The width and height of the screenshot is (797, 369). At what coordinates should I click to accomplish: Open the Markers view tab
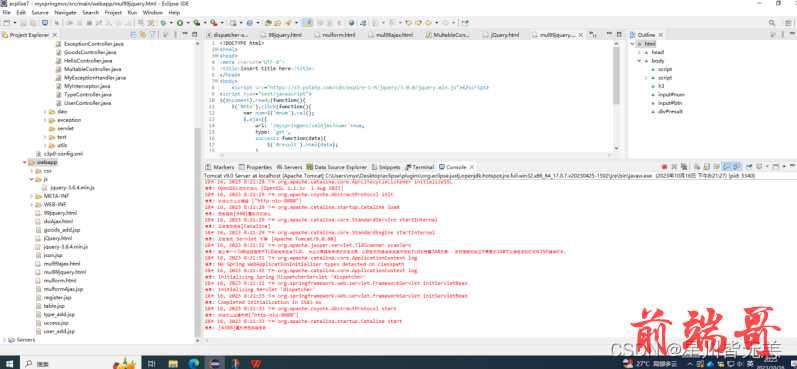(220, 167)
